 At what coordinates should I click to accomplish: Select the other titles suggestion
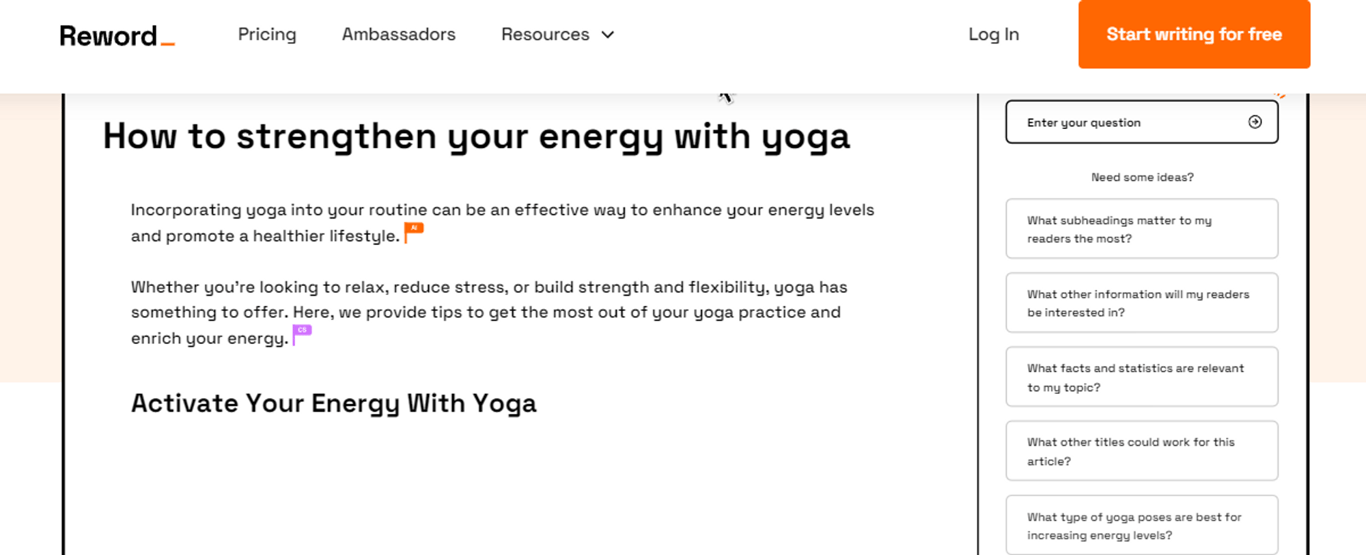click(1141, 451)
